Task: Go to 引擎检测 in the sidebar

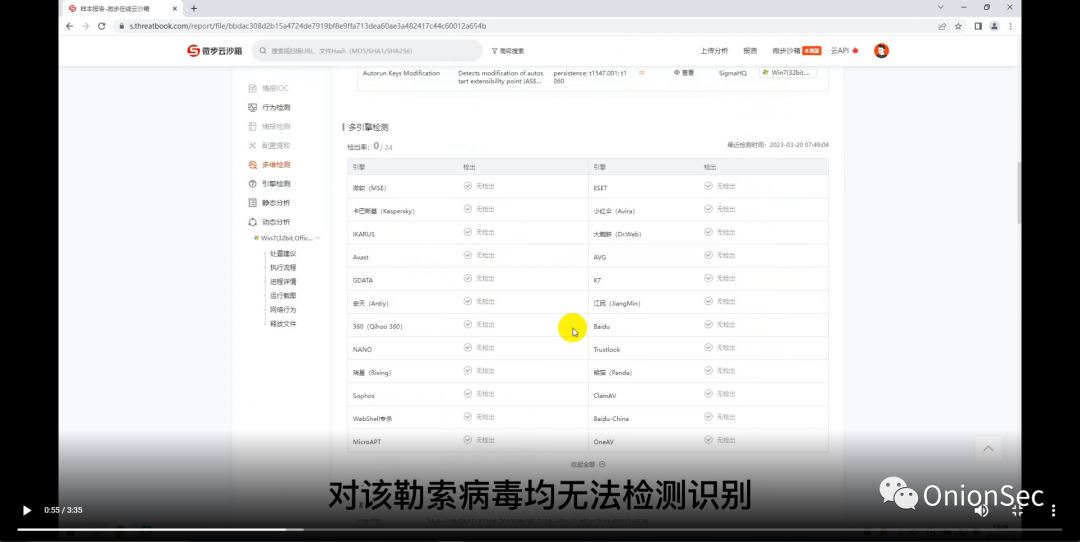Action: pos(269,184)
